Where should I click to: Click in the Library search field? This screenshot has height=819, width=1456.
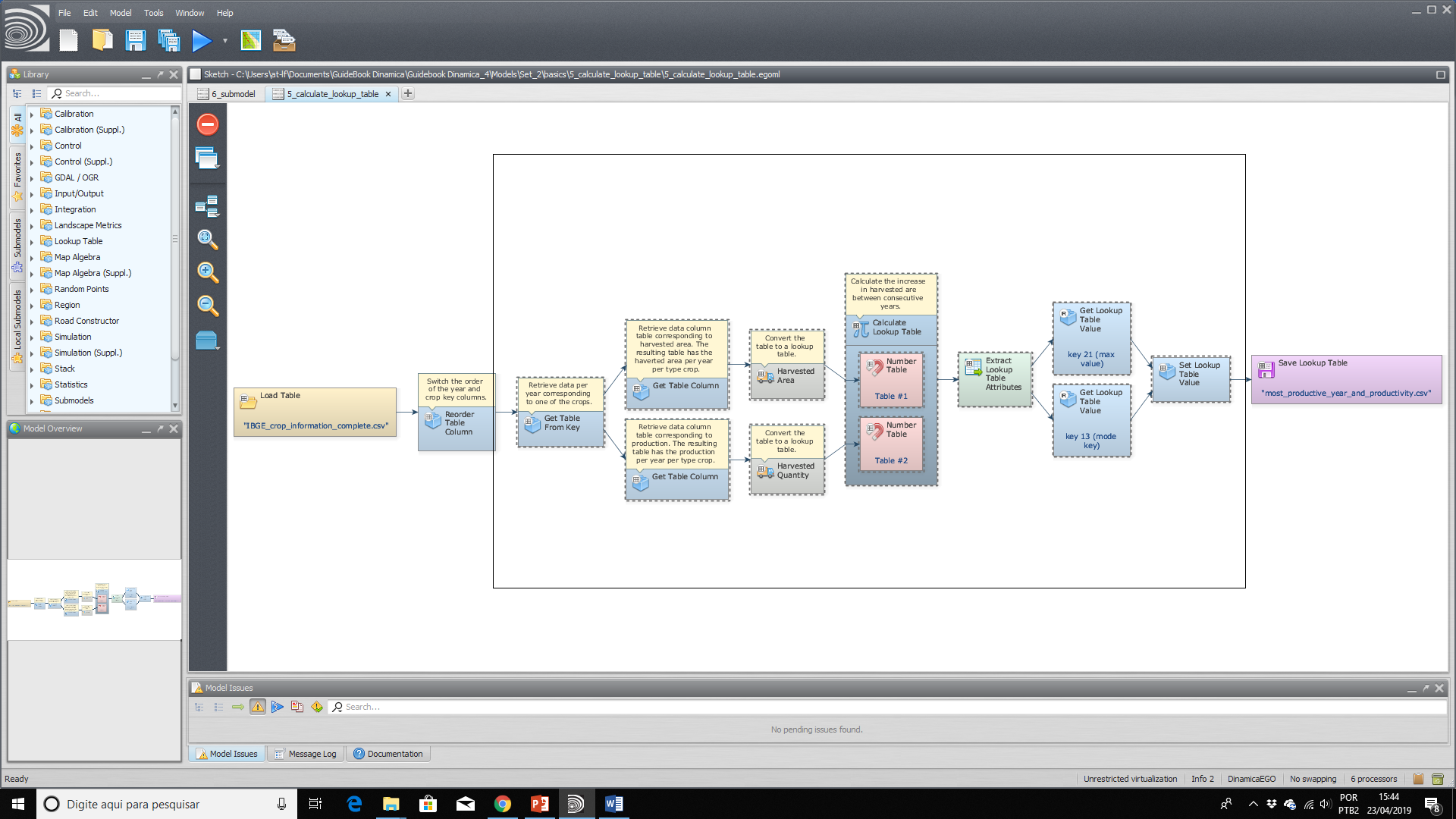click(115, 93)
